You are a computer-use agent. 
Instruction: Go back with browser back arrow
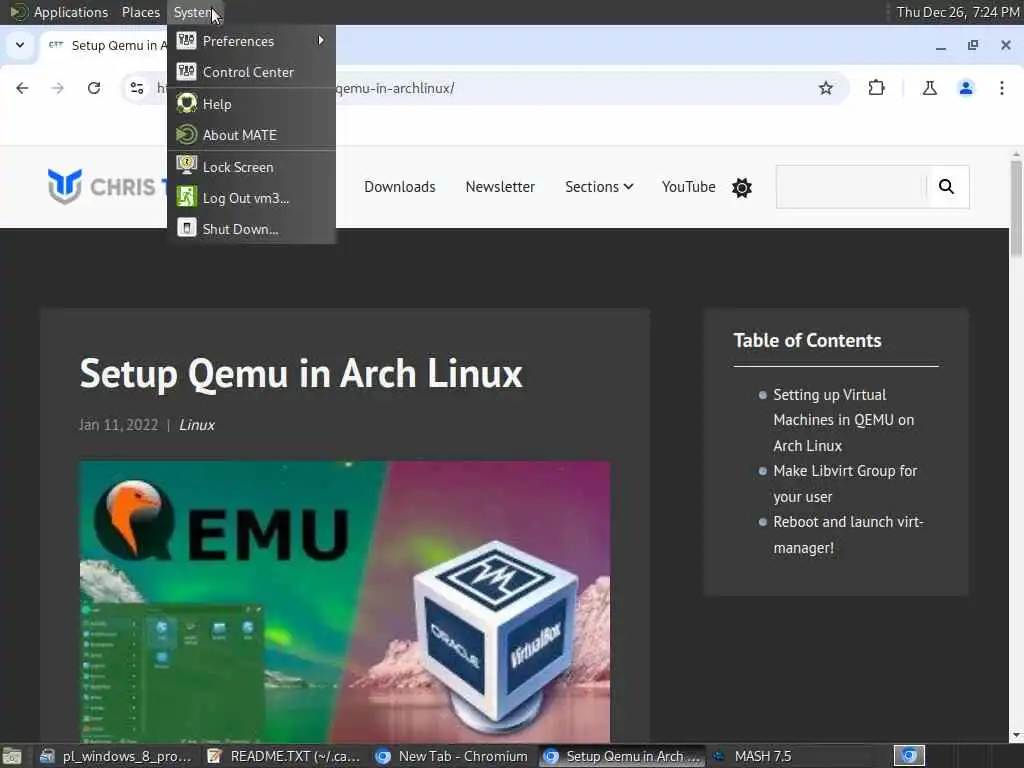click(x=22, y=88)
